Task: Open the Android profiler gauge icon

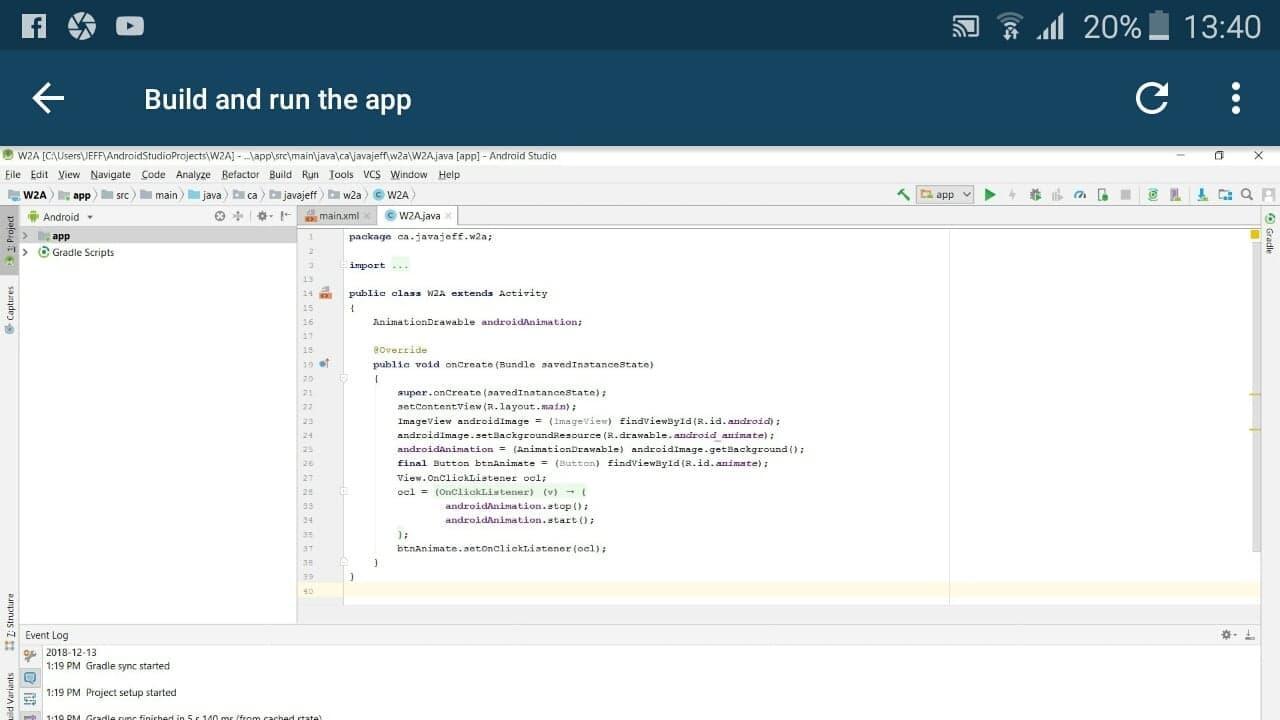Action: [1080, 195]
